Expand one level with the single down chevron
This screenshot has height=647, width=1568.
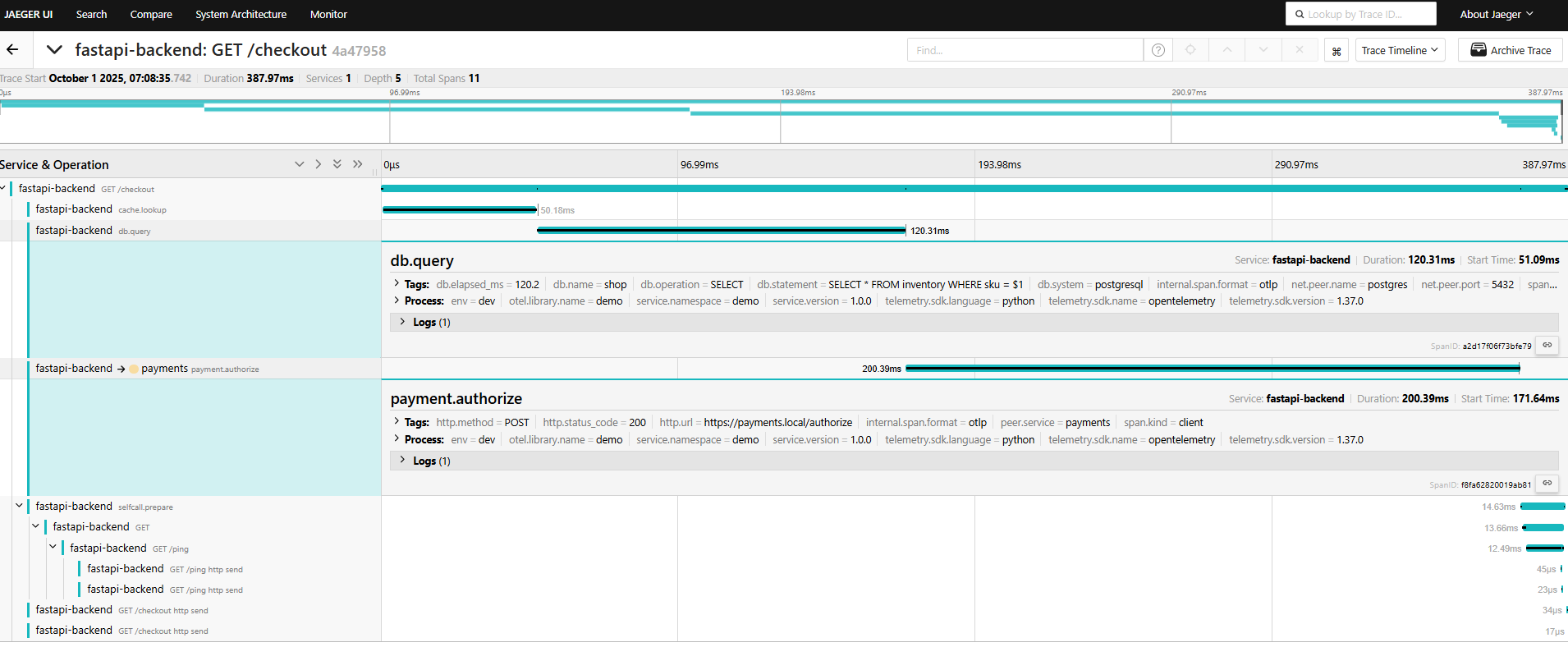point(300,164)
